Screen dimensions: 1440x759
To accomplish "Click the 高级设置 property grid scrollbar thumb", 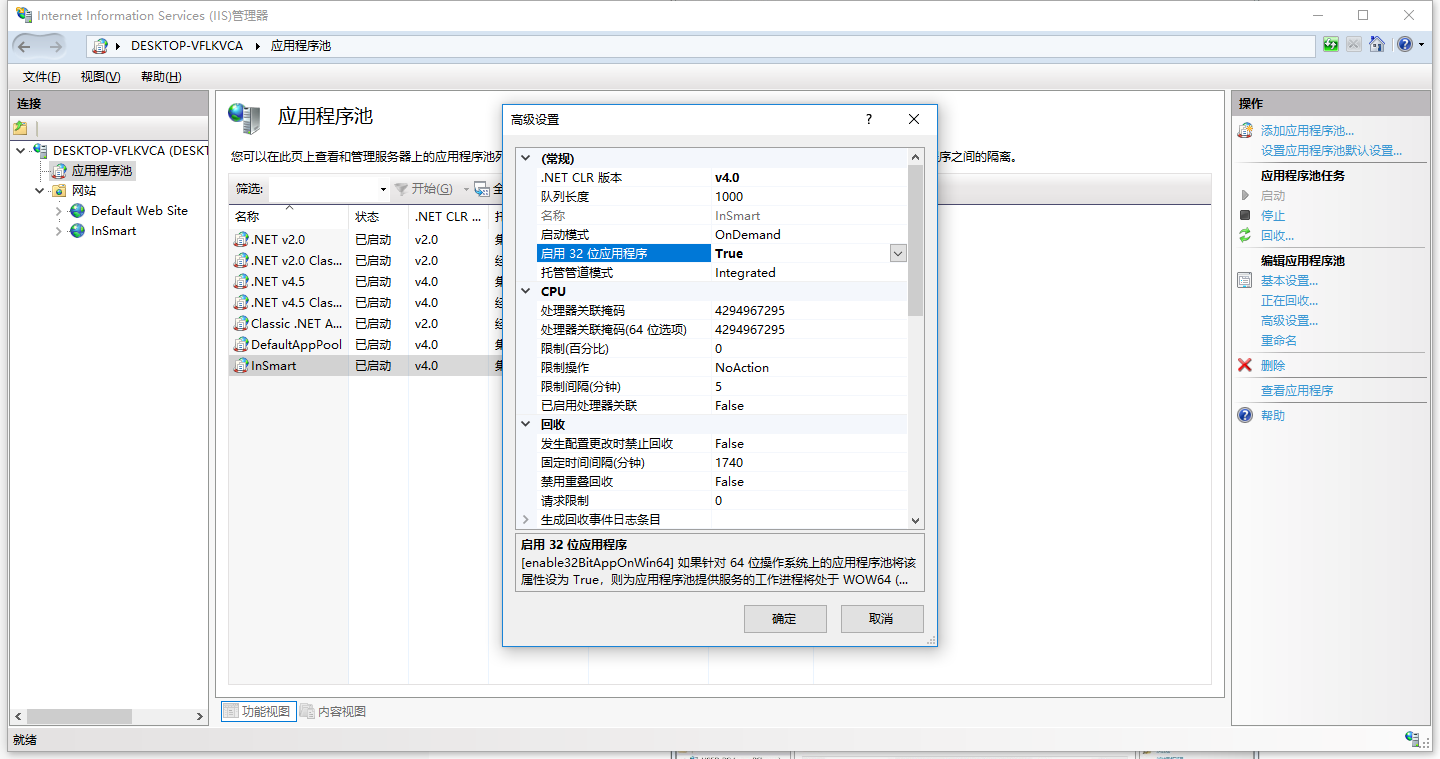I will tap(915, 240).
